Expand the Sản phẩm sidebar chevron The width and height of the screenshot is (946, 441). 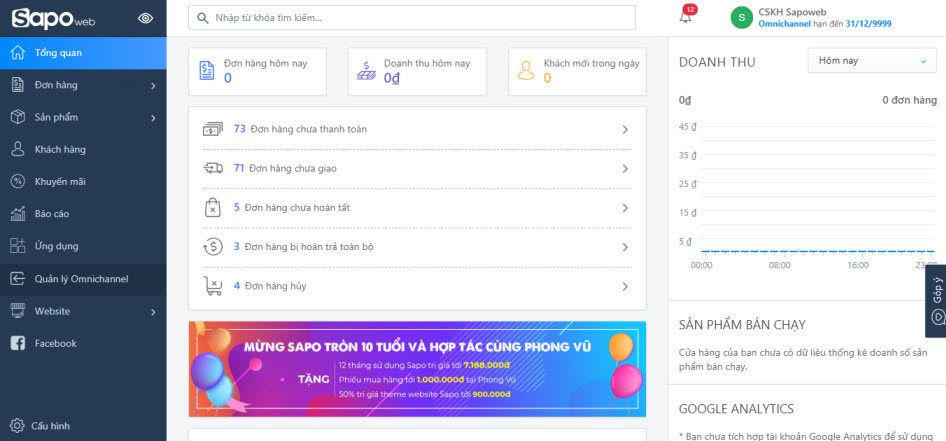pyautogui.click(x=153, y=118)
